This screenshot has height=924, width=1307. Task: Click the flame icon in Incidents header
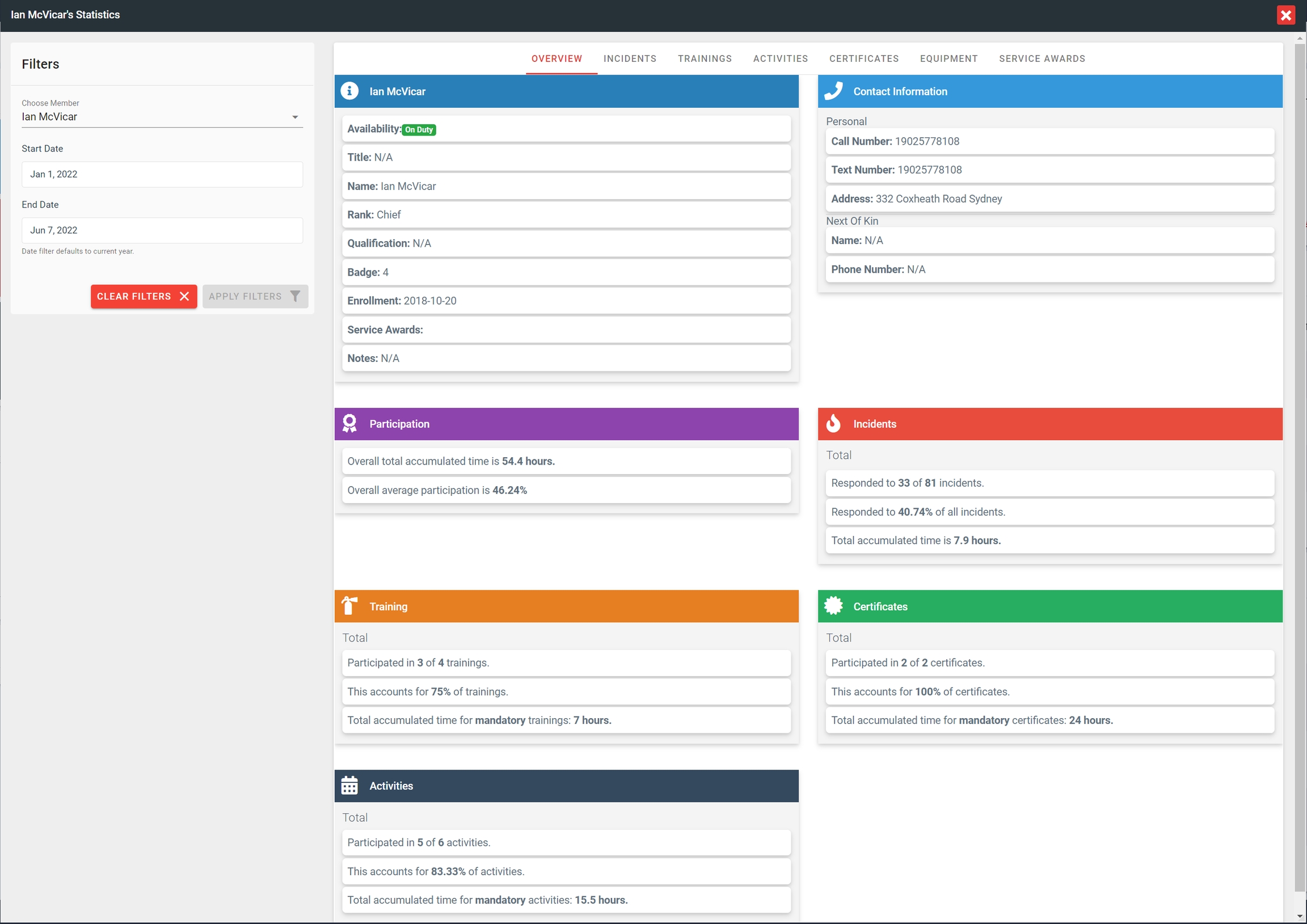tap(833, 424)
